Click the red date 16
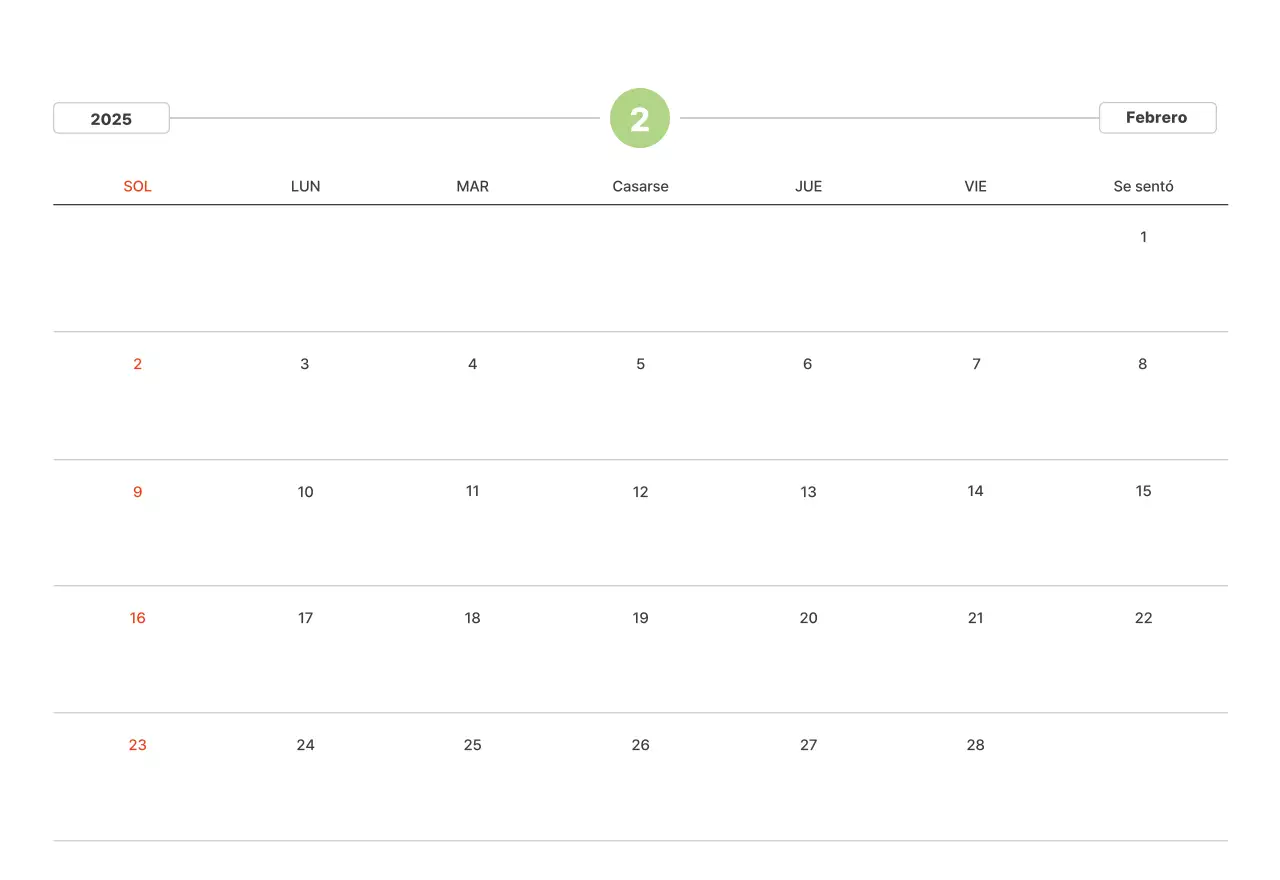1280x880 pixels. (x=138, y=618)
